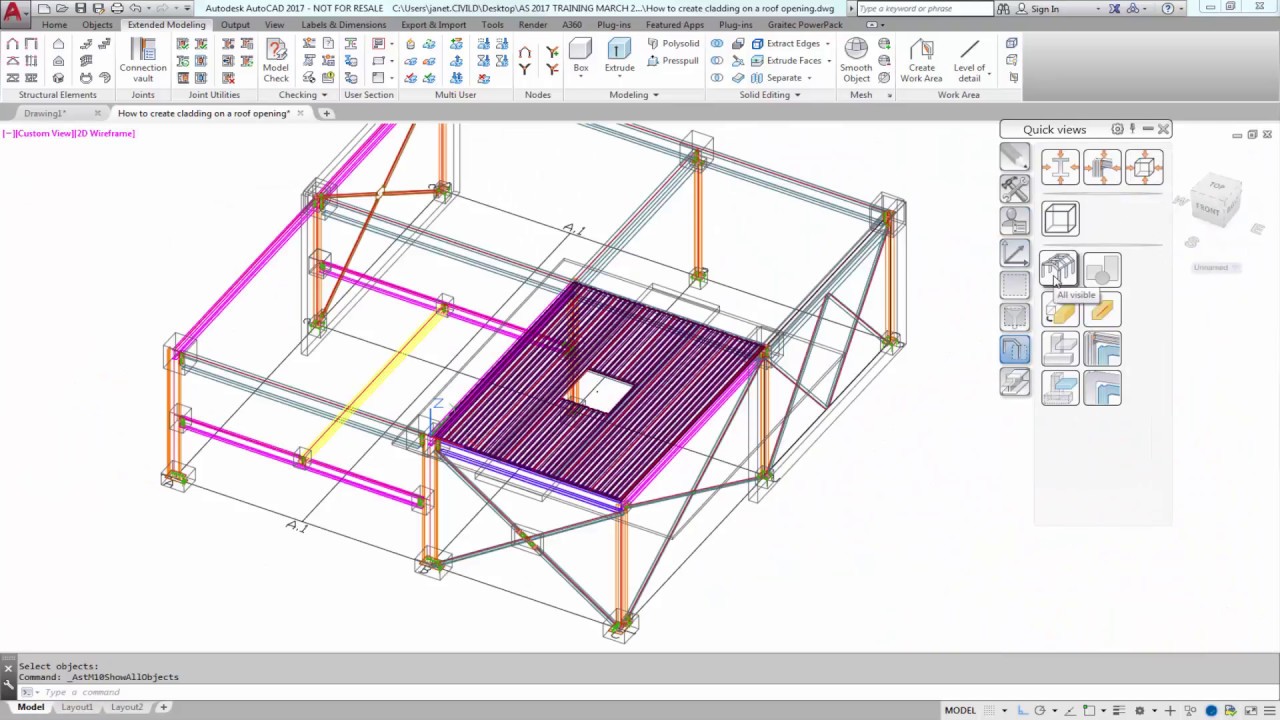Click the All visible quick view icon

point(1059,269)
